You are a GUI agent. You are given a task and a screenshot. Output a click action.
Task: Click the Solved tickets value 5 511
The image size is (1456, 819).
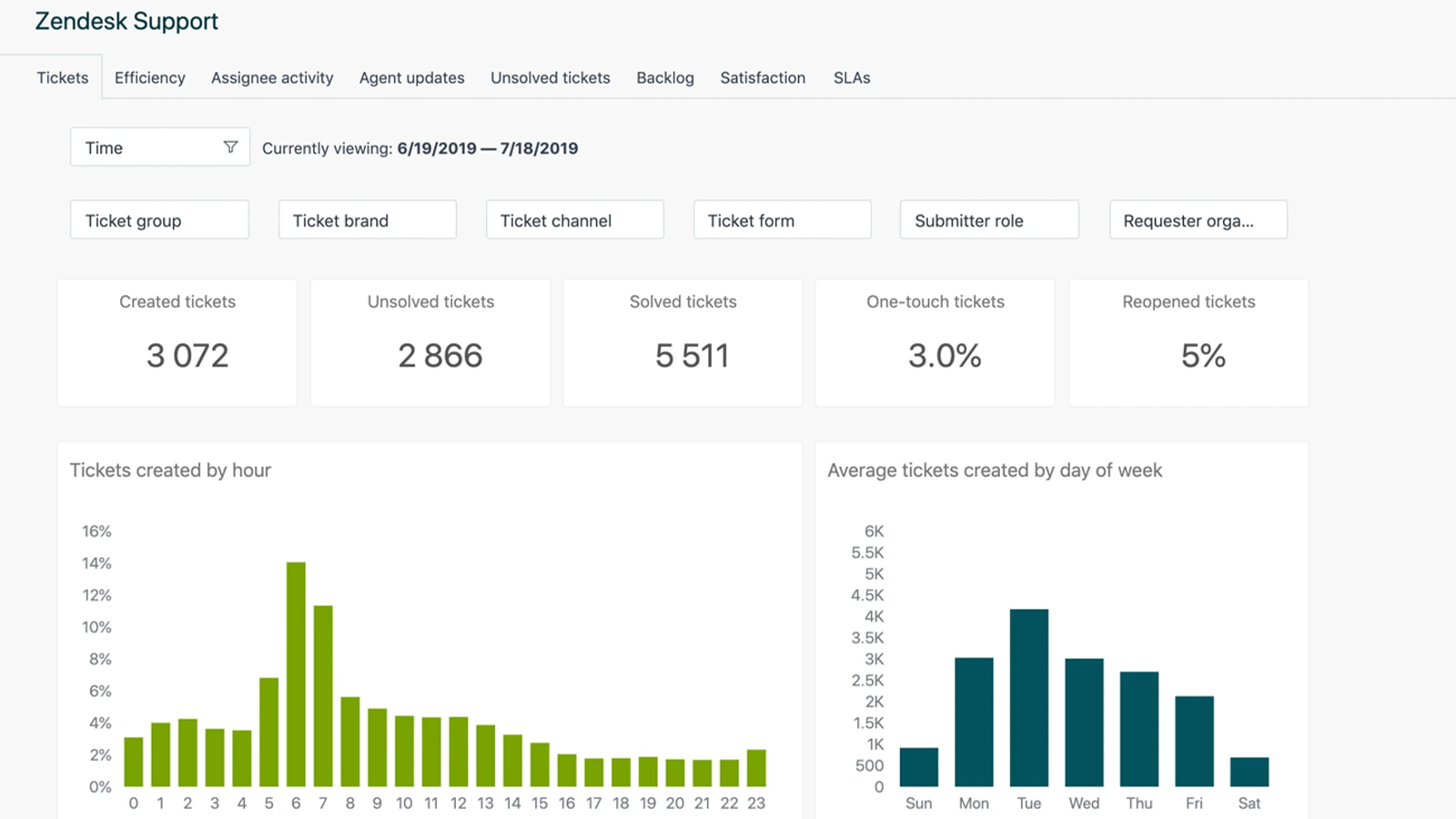tap(693, 355)
